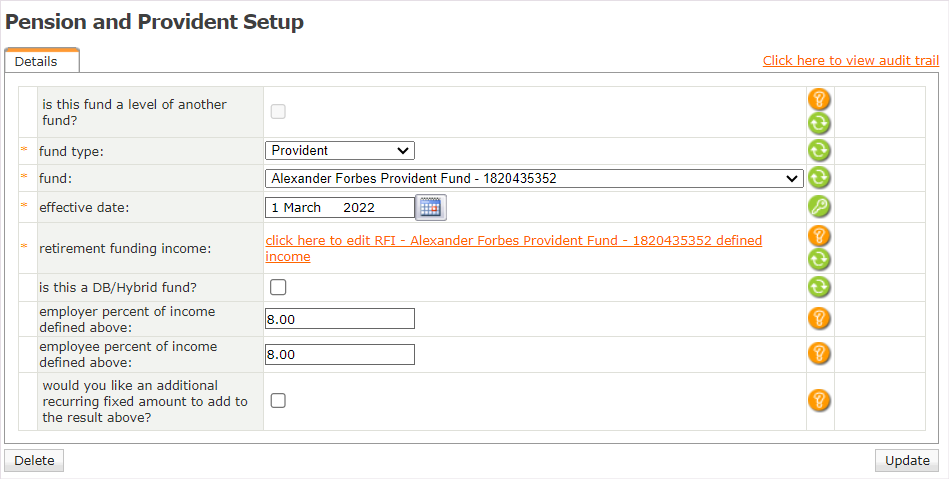Click the employer percent of income field
This screenshot has width=949, height=479.
(x=340, y=319)
